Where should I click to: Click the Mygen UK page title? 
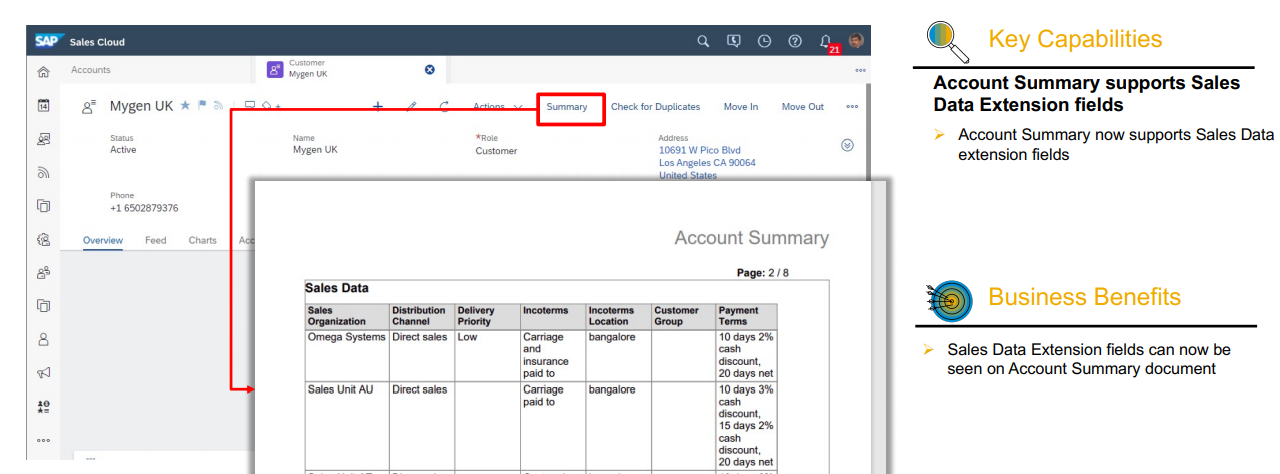coord(141,106)
